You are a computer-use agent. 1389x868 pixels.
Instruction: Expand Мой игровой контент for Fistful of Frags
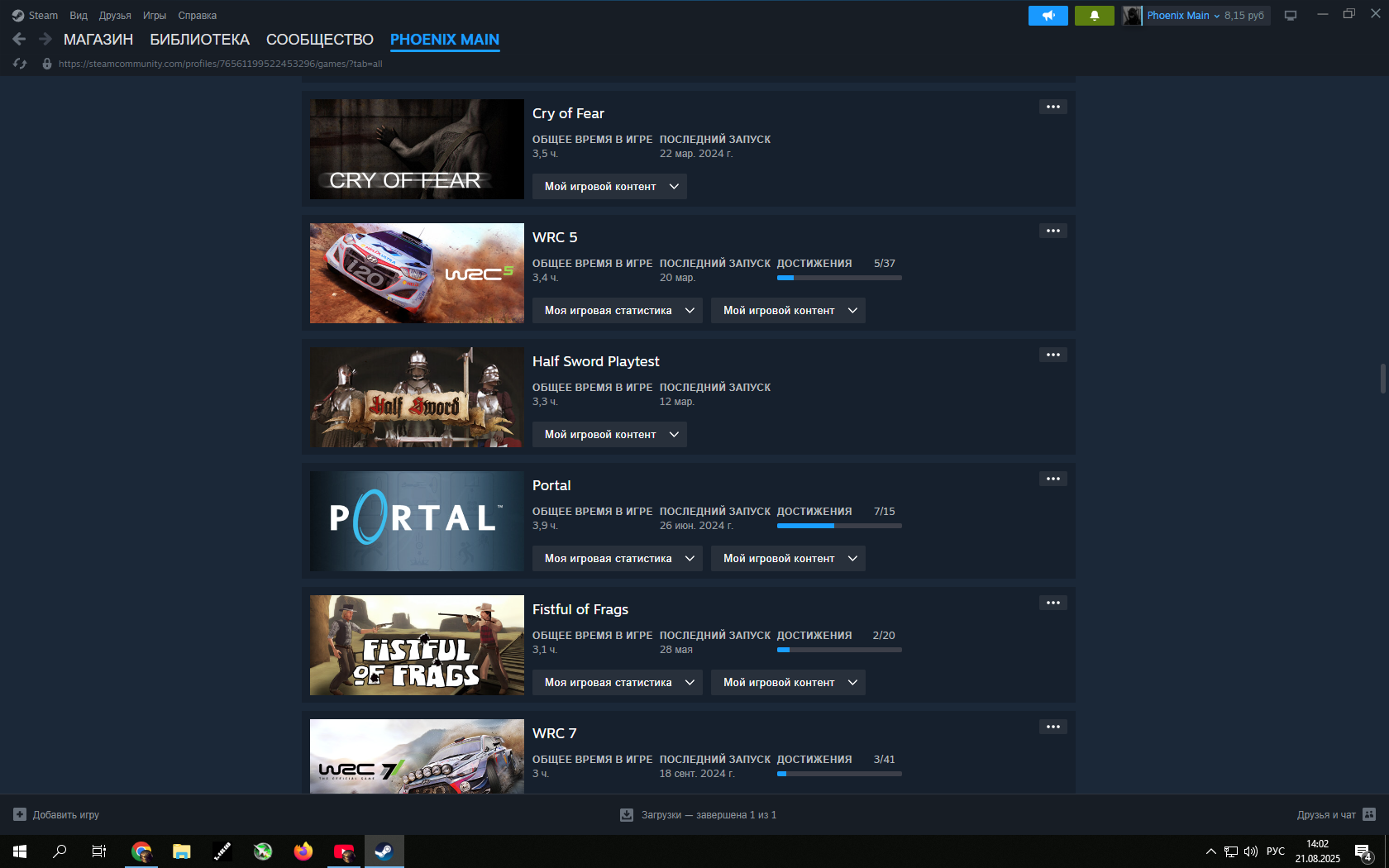point(788,683)
